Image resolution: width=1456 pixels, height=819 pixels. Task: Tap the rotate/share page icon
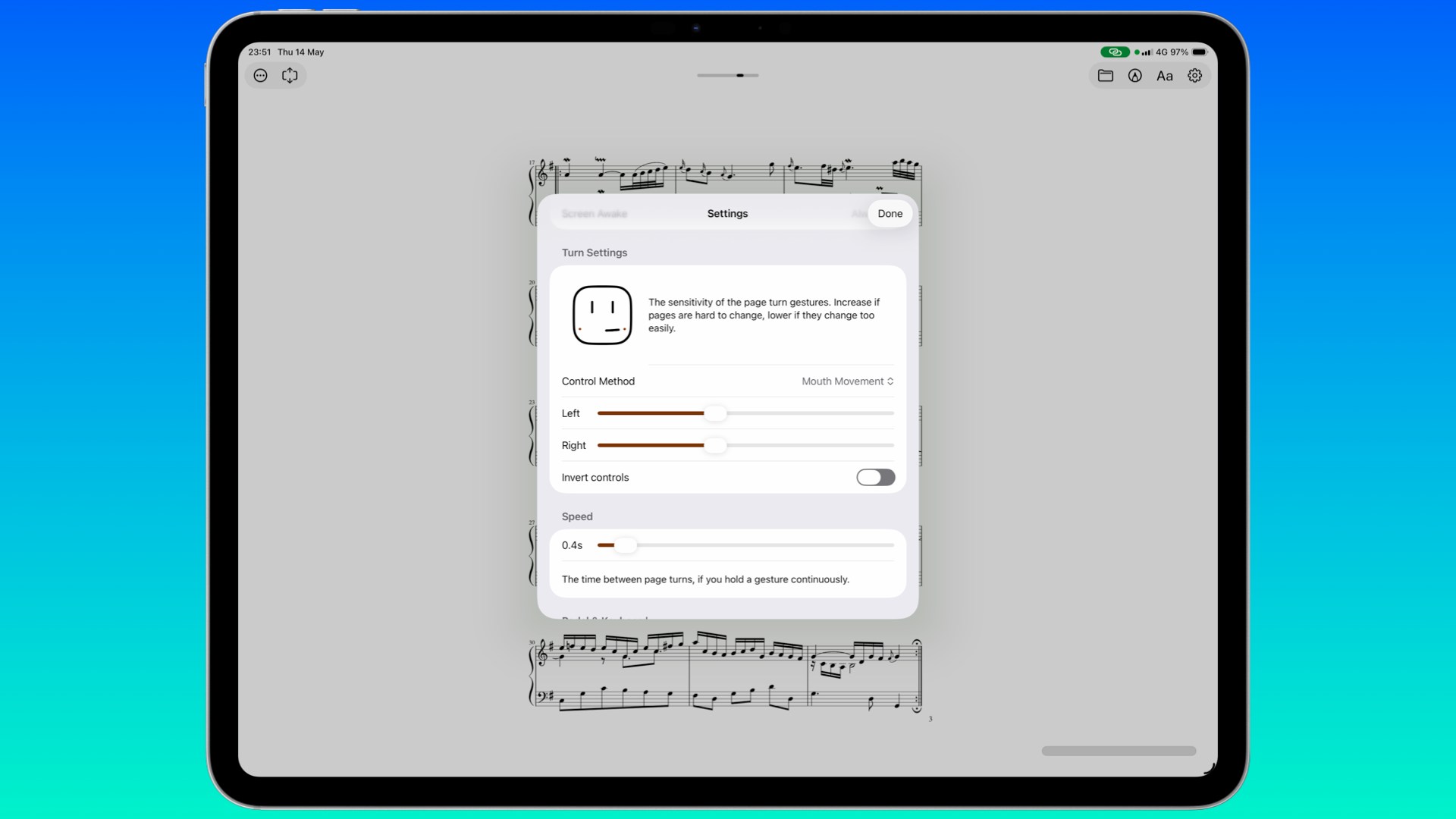290,76
